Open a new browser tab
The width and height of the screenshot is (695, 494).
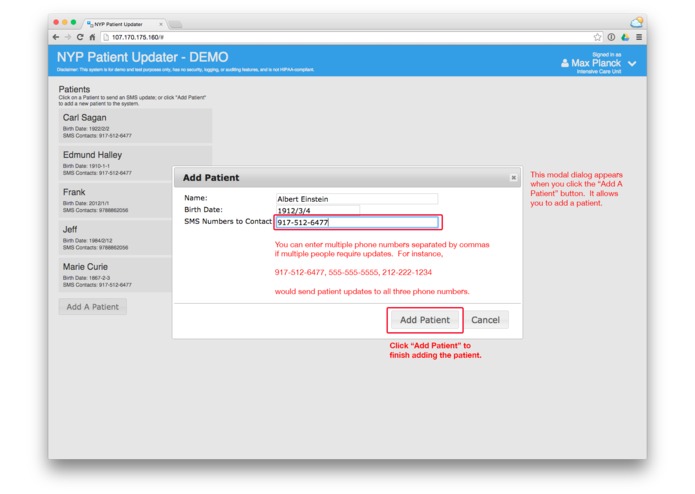[x=176, y=25]
